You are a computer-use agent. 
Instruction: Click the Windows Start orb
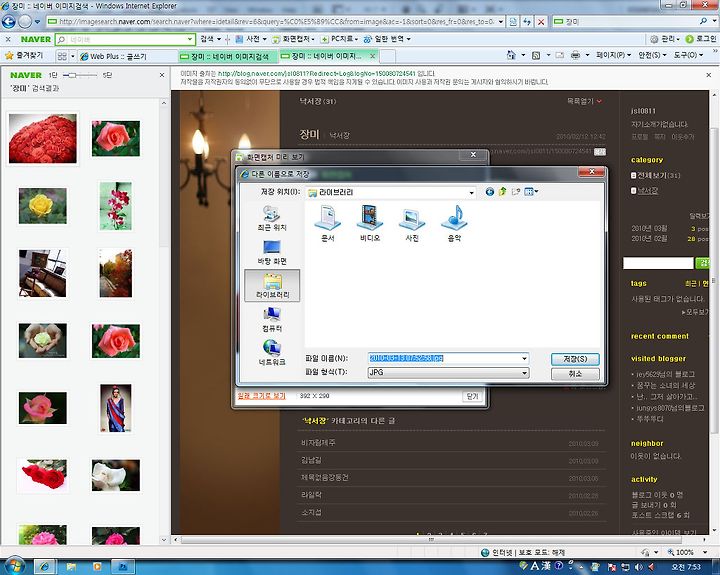[x=14, y=566]
